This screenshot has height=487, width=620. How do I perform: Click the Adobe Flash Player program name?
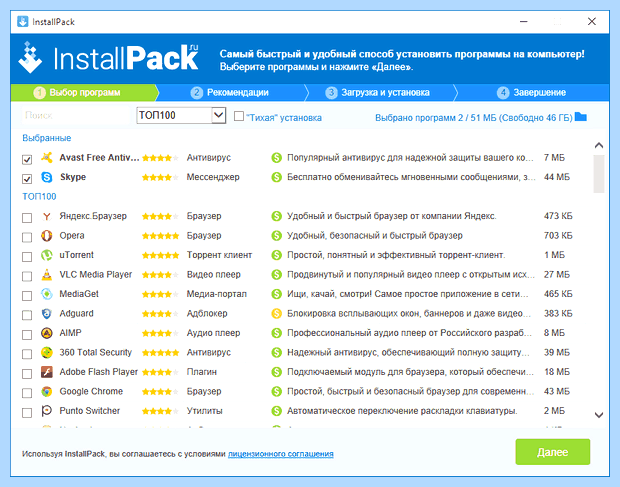98,372
